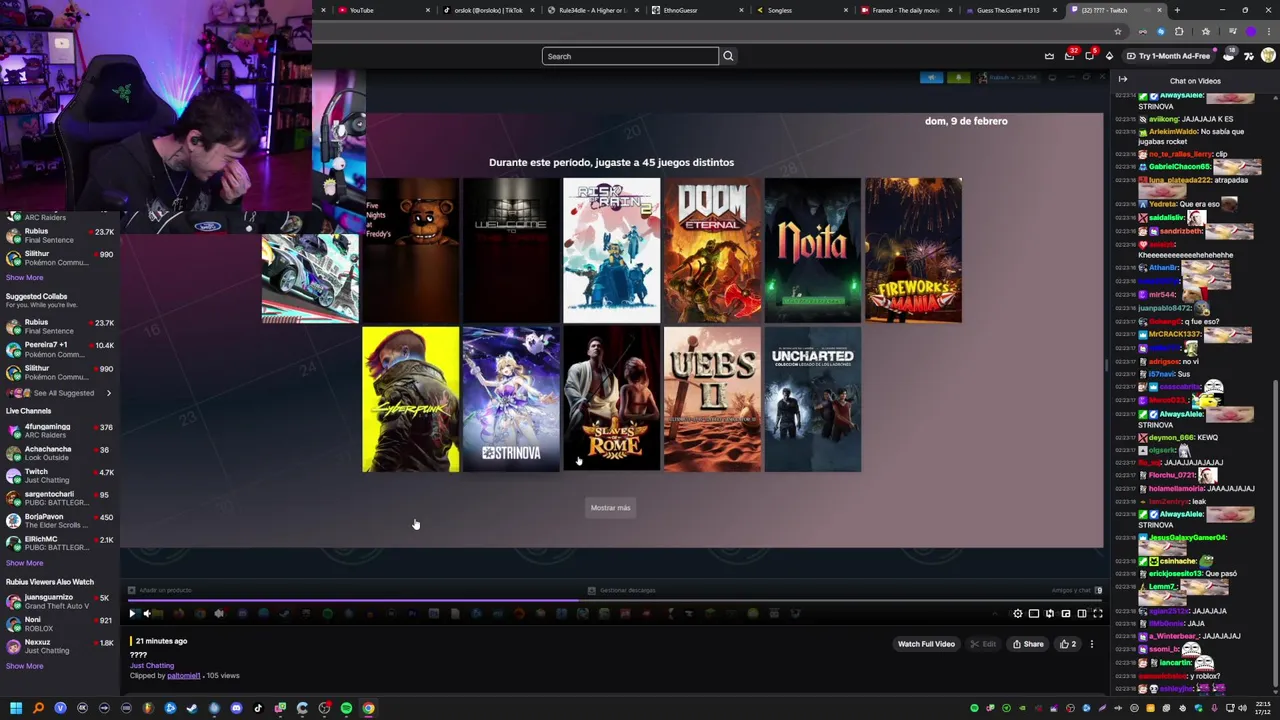Open clipper paltomiel1 profile link
1280x720 pixels.
point(183,676)
